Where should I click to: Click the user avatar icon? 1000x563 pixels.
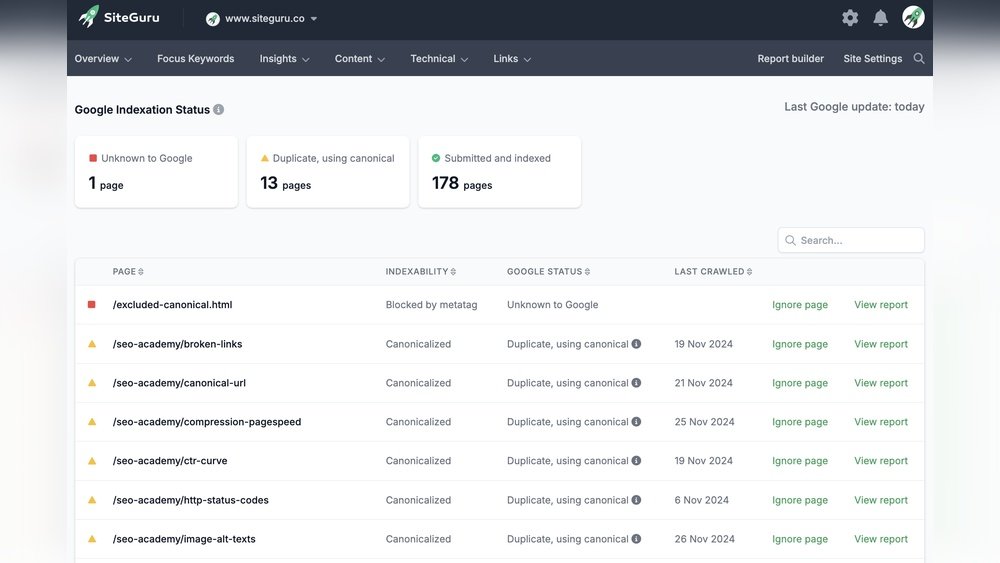coord(913,17)
